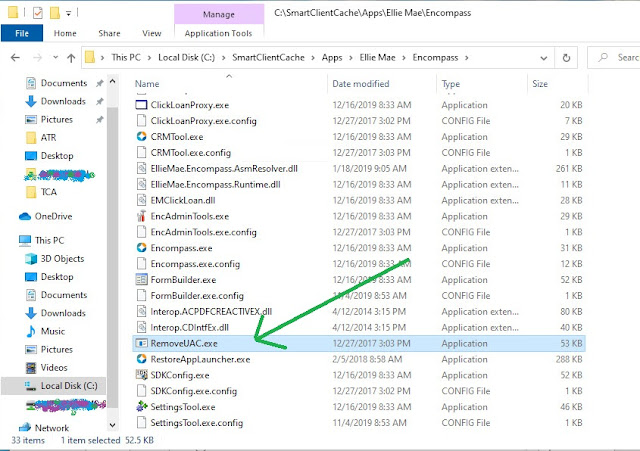Sort files by Date modified column
640x451 pixels.
[x=361, y=84]
